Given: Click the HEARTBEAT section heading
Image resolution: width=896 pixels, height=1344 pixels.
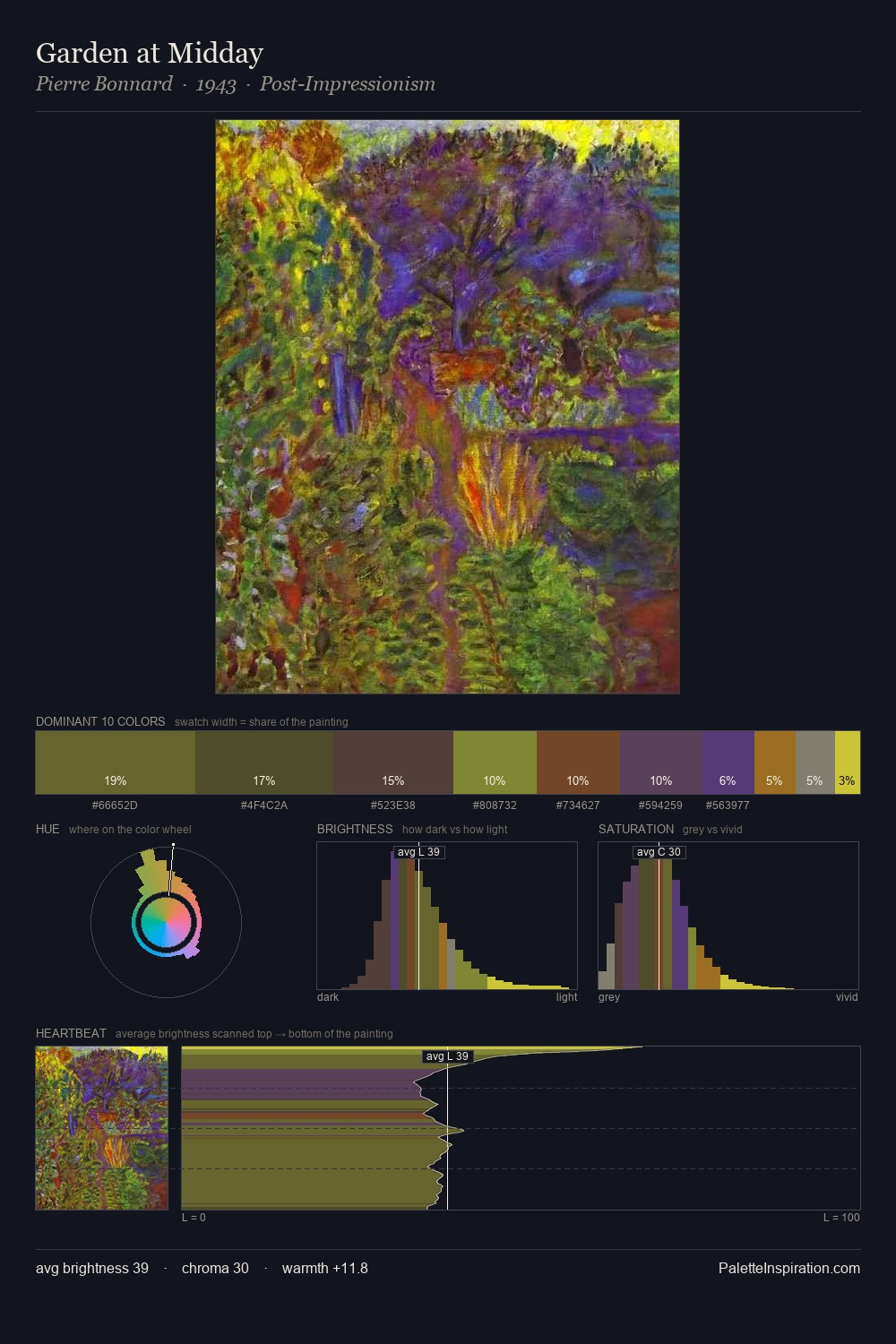Looking at the screenshot, I should pos(71,1033).
